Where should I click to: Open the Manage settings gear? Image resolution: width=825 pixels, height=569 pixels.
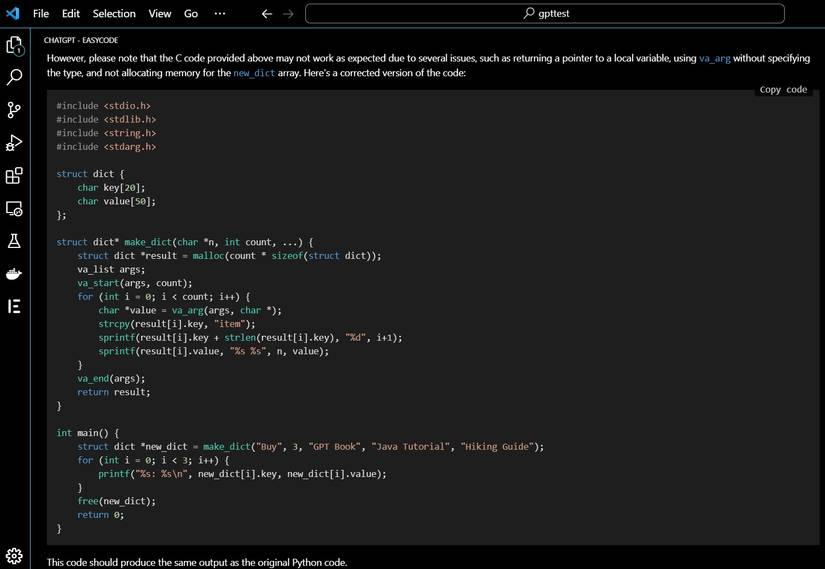click(14, 555)
